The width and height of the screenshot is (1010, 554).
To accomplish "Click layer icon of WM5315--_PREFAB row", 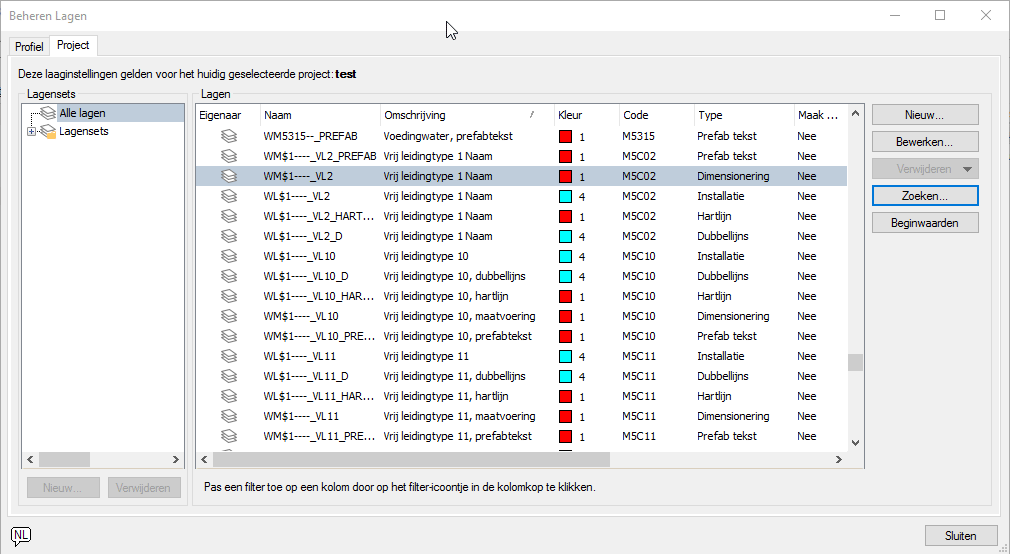I will pyautogui.click(x=229, y=136).
